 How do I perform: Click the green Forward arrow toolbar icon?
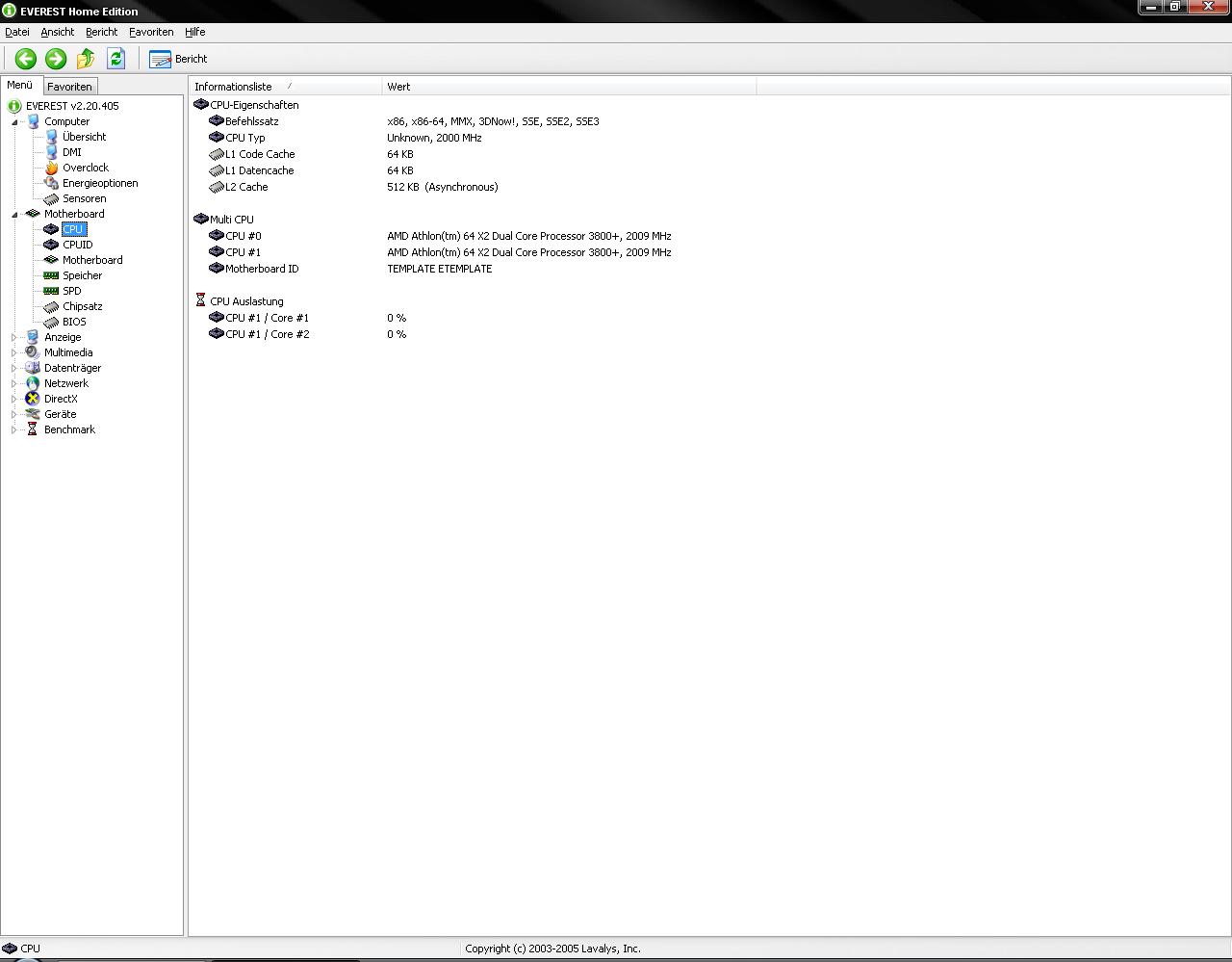point(56,59)
